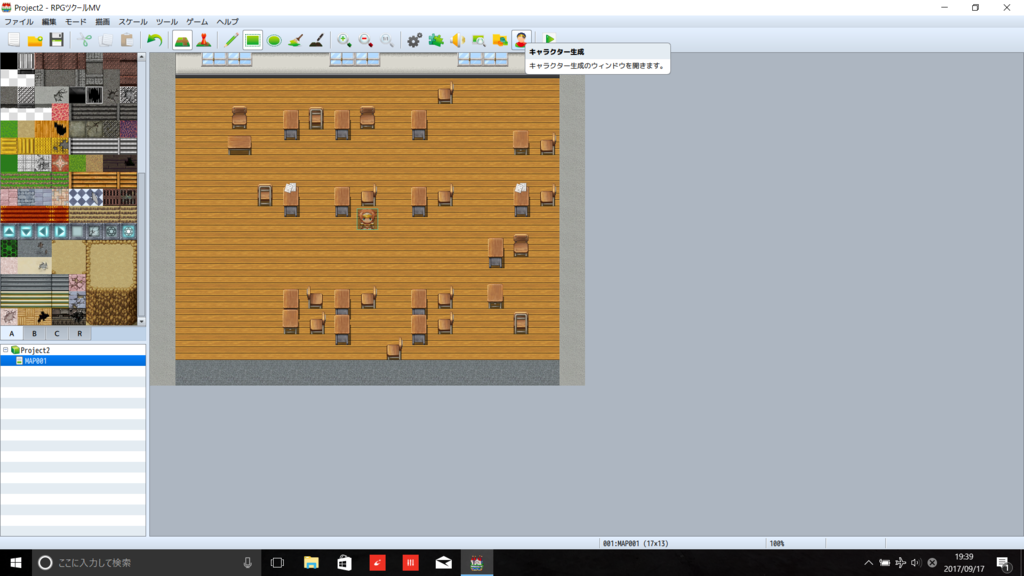
Task: Open the 描画 menu
Action: point(103,22)
